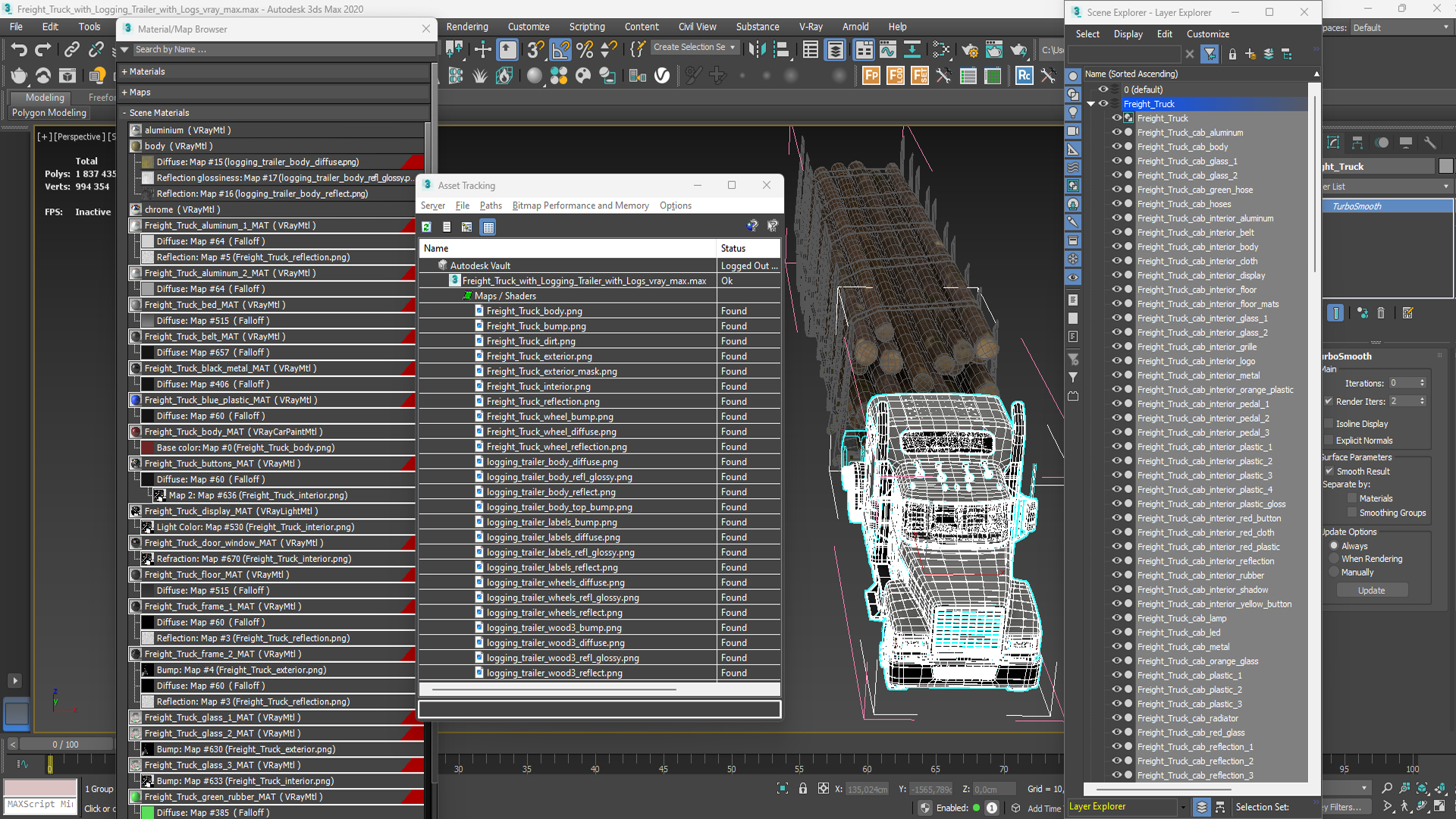Toggle the Angle Snap tool
Screen dimensions: 1456x819
click(x=560, y=50)
